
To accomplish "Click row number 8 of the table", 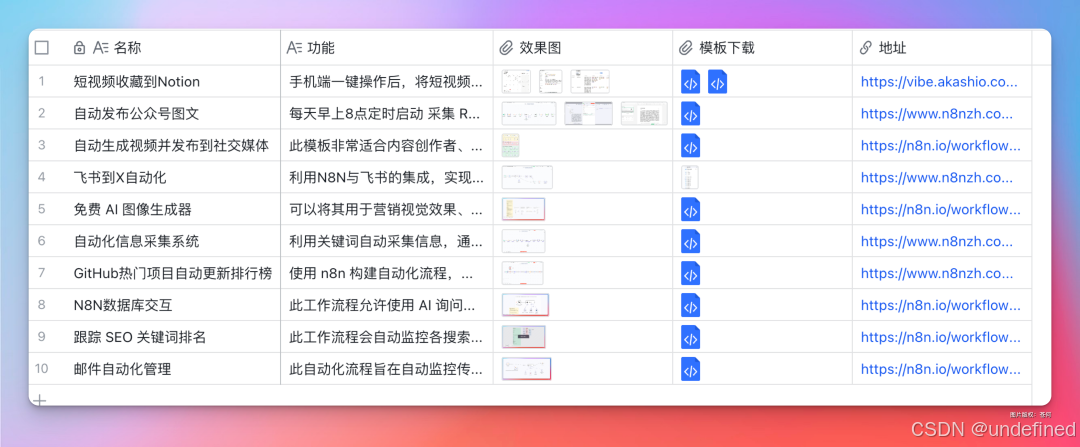I will tap(41, 305).
